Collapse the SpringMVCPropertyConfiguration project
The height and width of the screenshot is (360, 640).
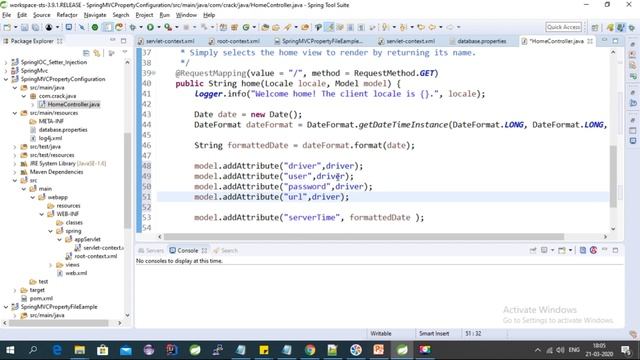pyautogui.click(x=6, y=79)
